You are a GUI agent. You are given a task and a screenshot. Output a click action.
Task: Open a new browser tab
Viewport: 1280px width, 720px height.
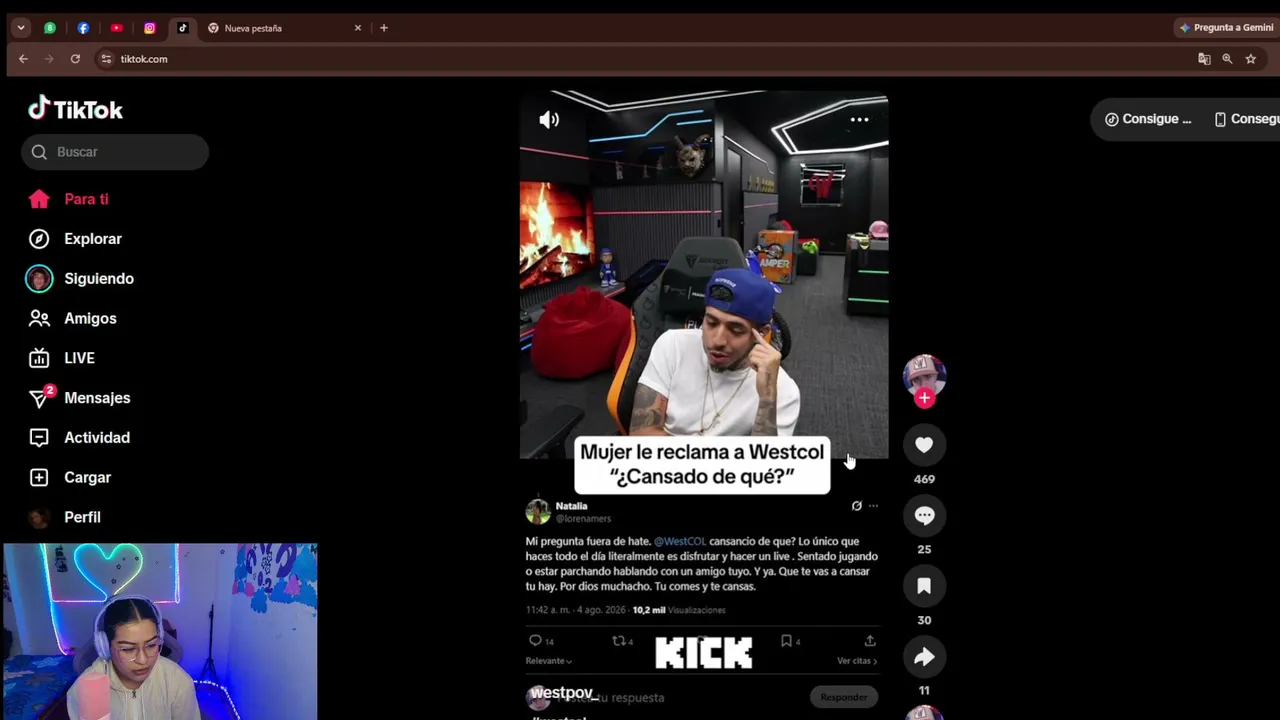point(384,28)
